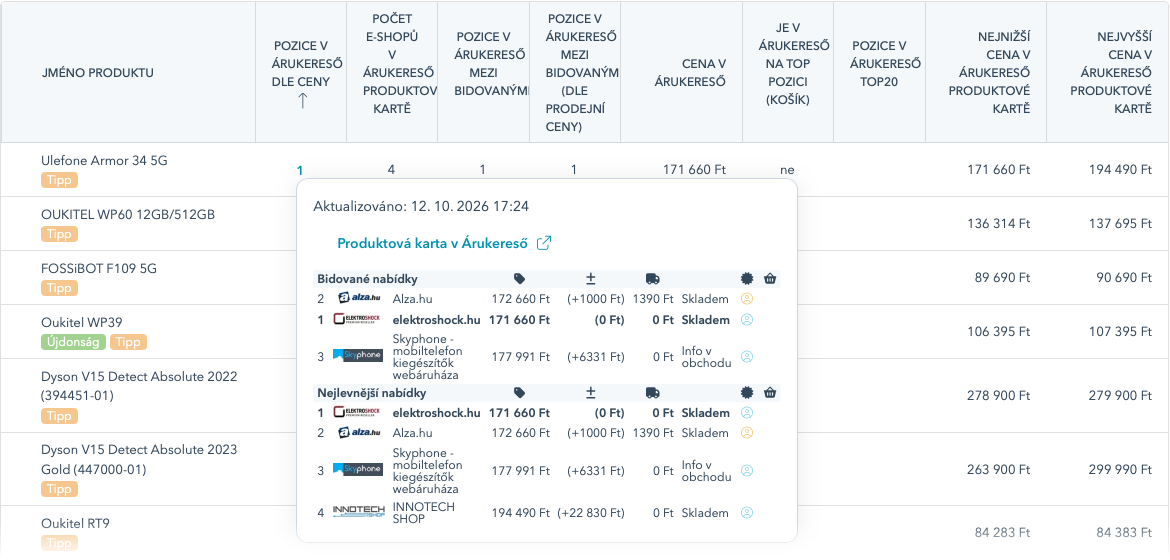Click user icon for Skyphone in Nejlevnější nabídky

point(747,470)
